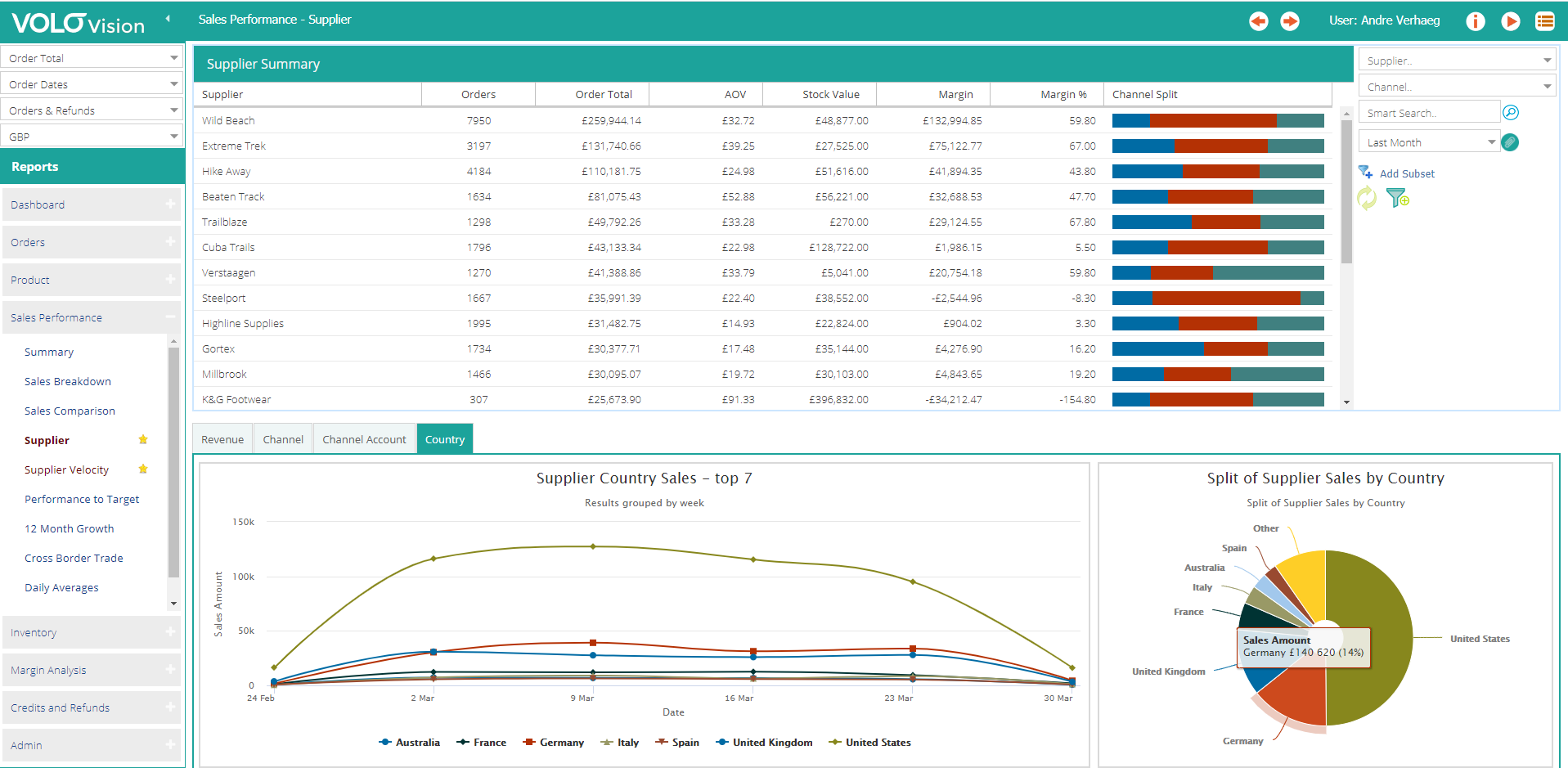Toggle France series in chart legend

(481, 743)
